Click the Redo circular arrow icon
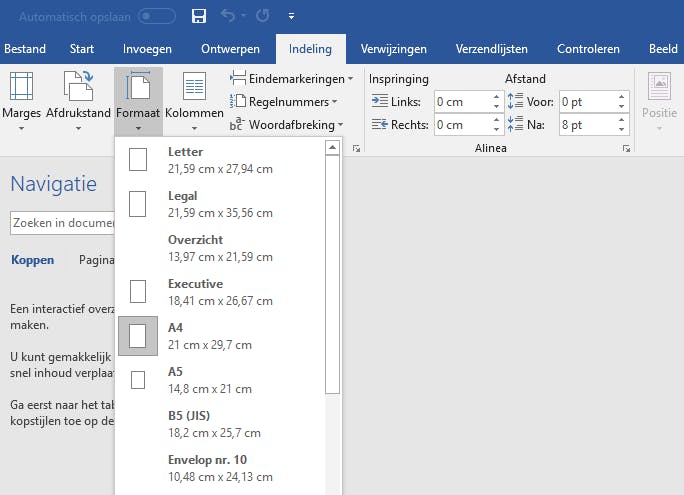The height and width of the screenshot is (495, 684). (x=262, y=16)
